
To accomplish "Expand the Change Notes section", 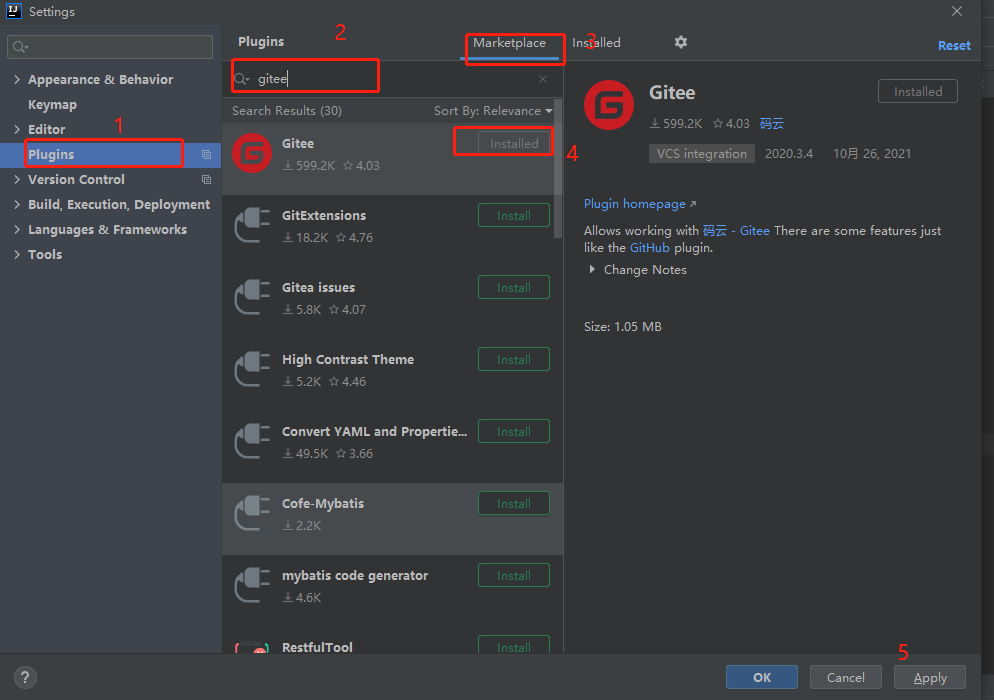I will point(592,269).
